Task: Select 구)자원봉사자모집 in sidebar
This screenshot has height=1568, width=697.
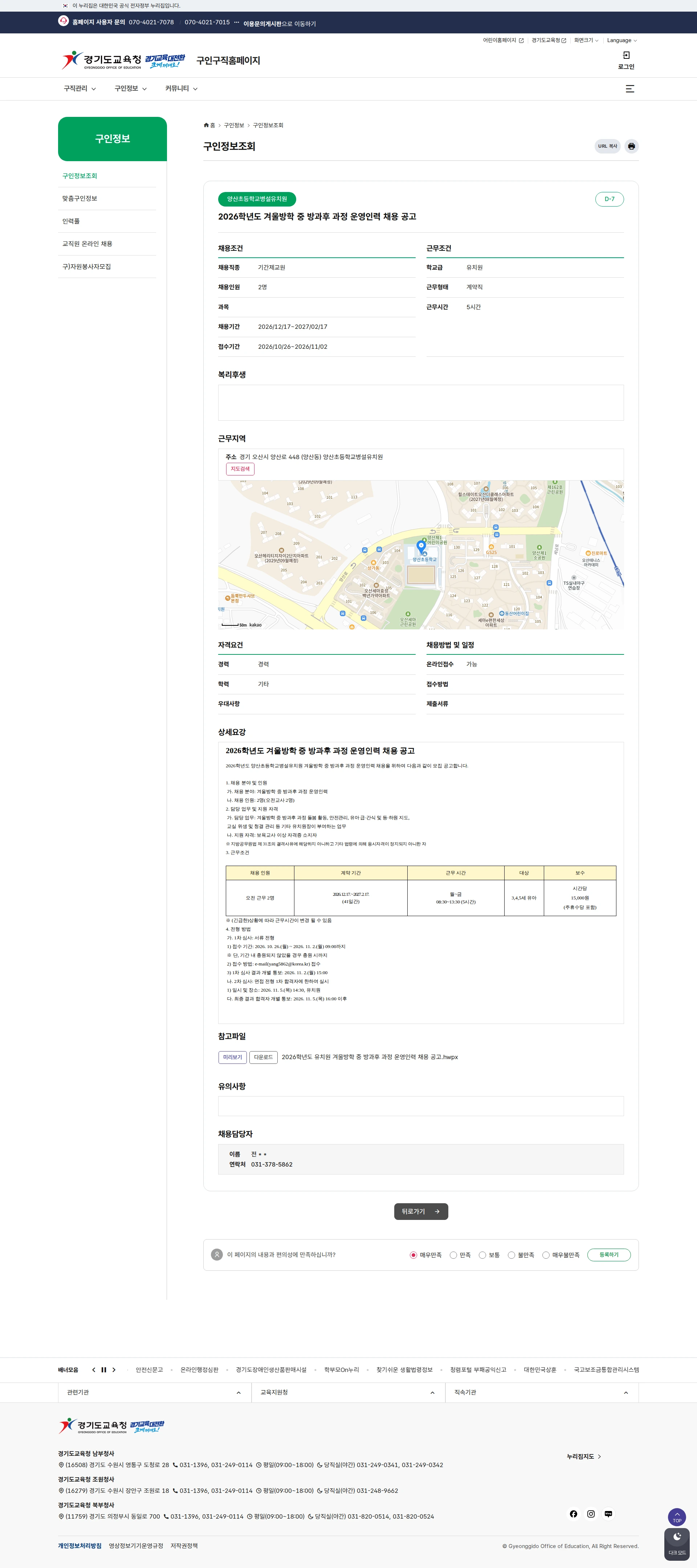Action: coord(86,267)
